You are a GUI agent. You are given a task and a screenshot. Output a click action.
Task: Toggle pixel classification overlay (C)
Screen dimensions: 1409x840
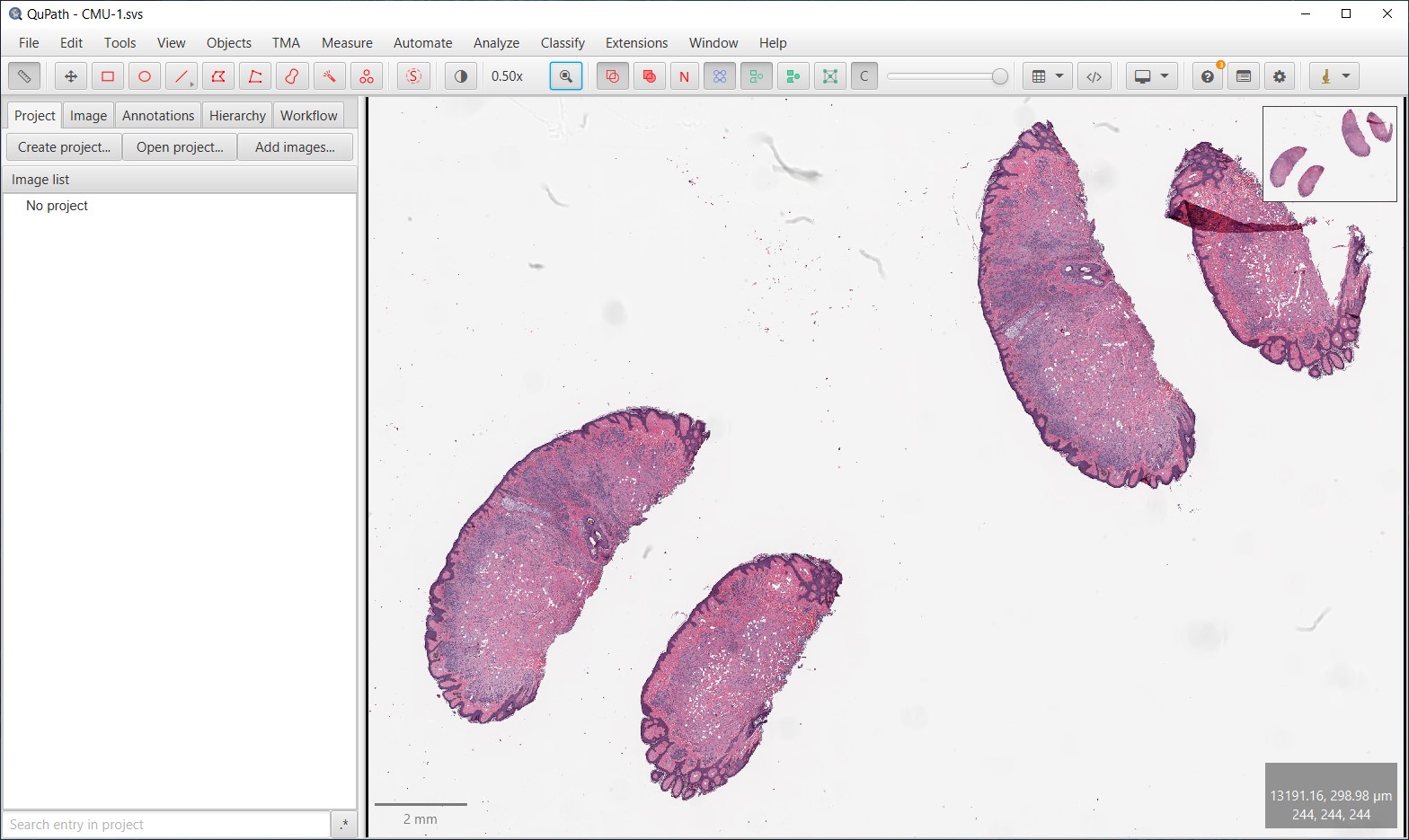(864, 76)
